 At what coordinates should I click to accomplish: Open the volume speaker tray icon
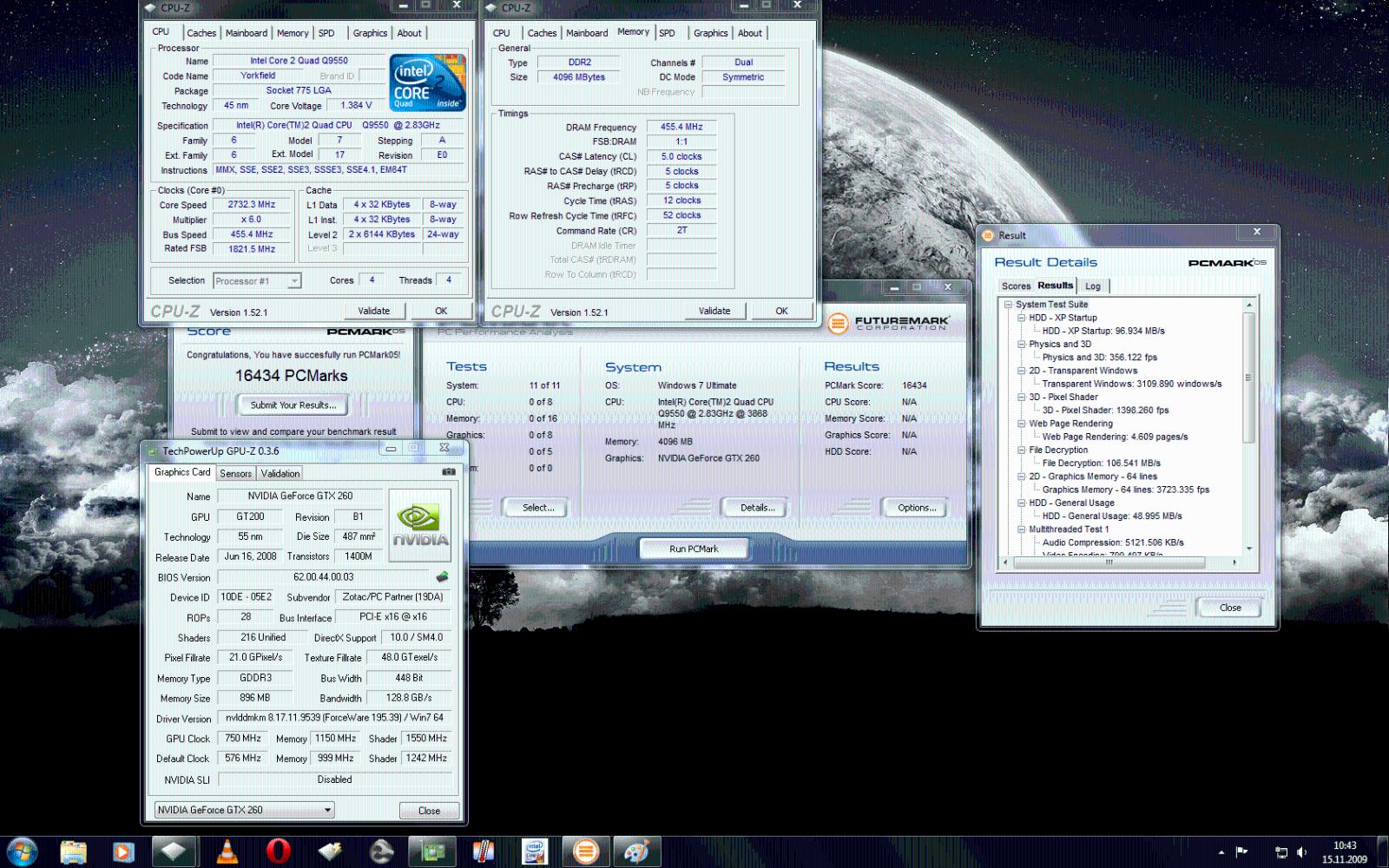pos(1302,852)
